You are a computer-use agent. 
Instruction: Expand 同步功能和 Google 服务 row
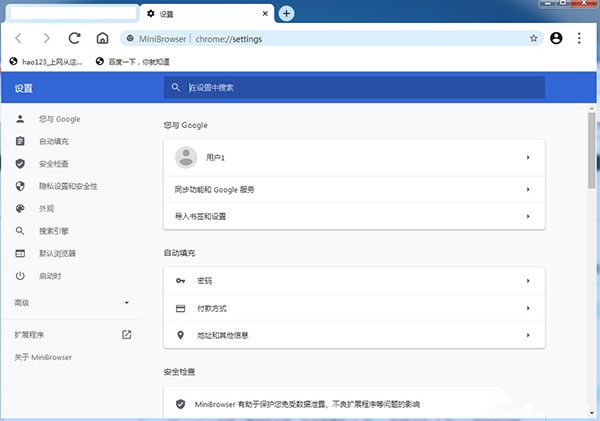(527, 189)
